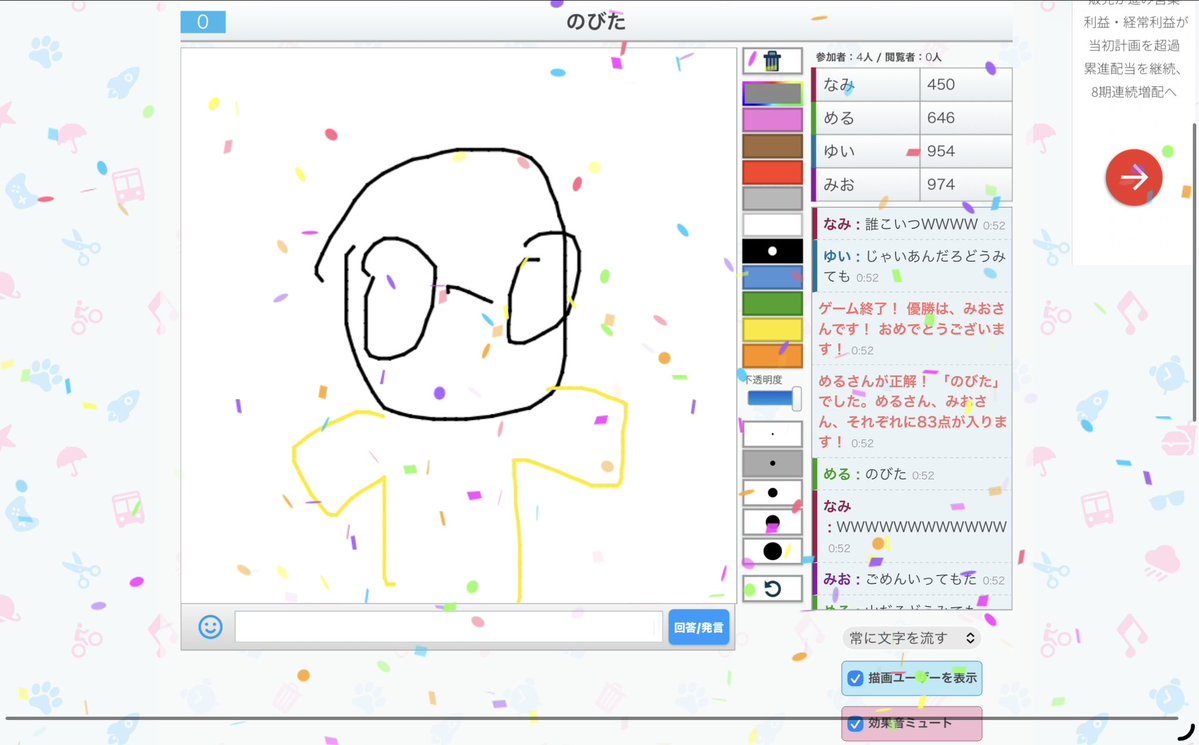Click める's のびた answer message
The height and width of the screenshot is (745, 1199).
click(x=886, y=474)
